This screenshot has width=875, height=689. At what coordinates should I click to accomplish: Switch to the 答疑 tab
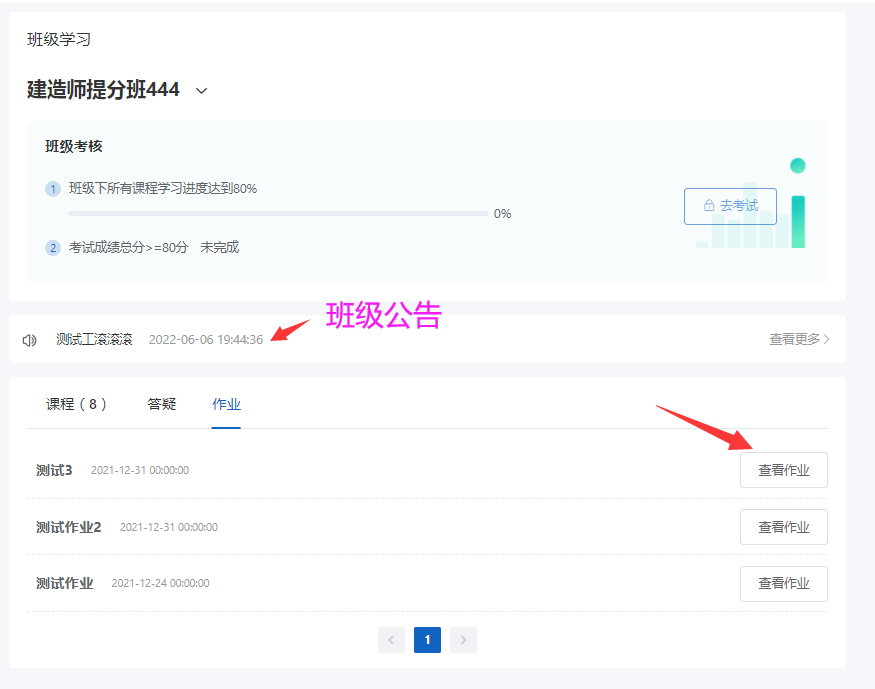[x=162, y=404]
